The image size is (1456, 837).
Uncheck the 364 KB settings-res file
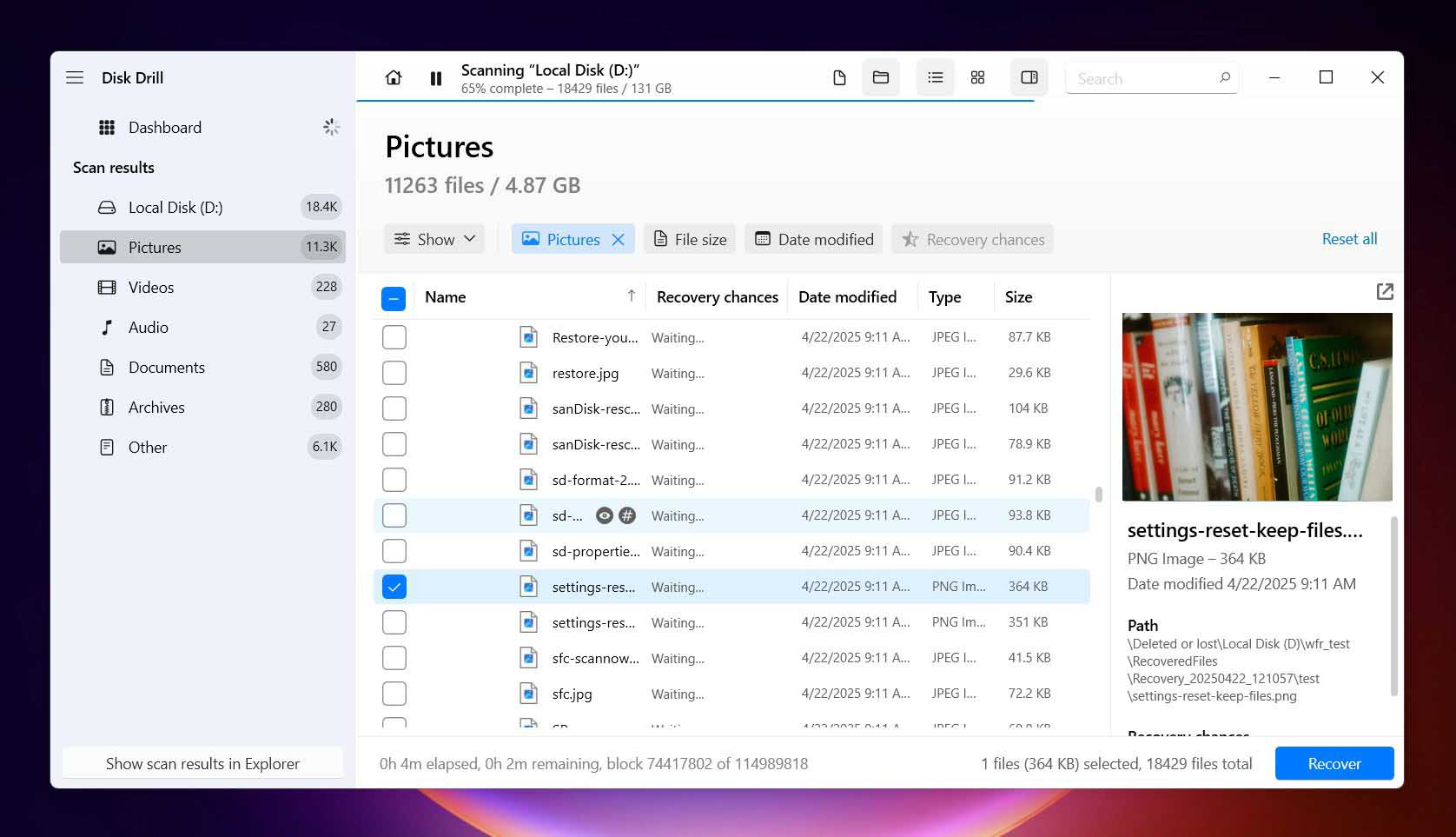[394, 587]
